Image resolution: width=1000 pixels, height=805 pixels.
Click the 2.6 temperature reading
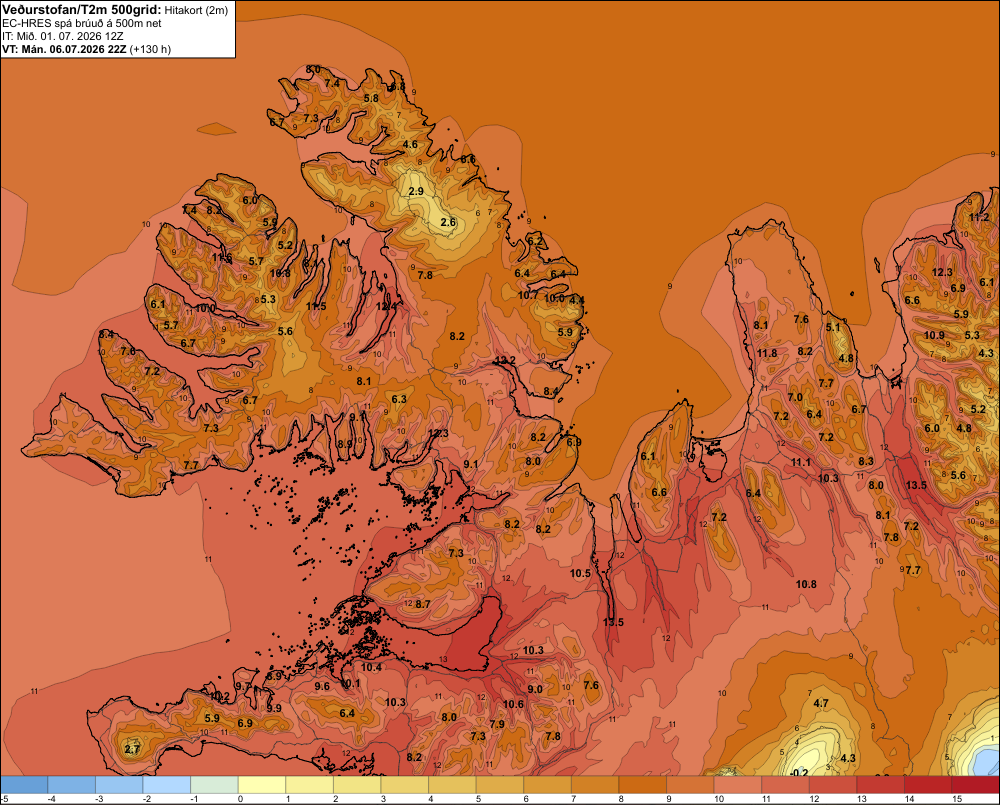click(448, 222)
